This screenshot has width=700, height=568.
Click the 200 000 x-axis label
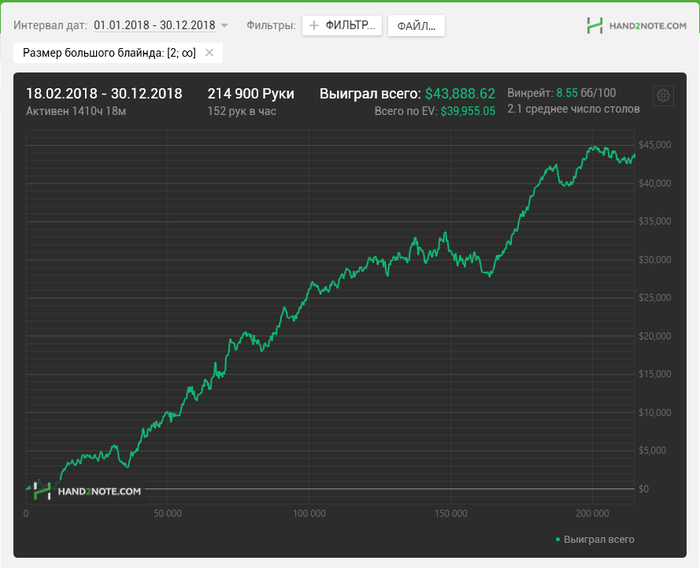click(x=592, y=514)
